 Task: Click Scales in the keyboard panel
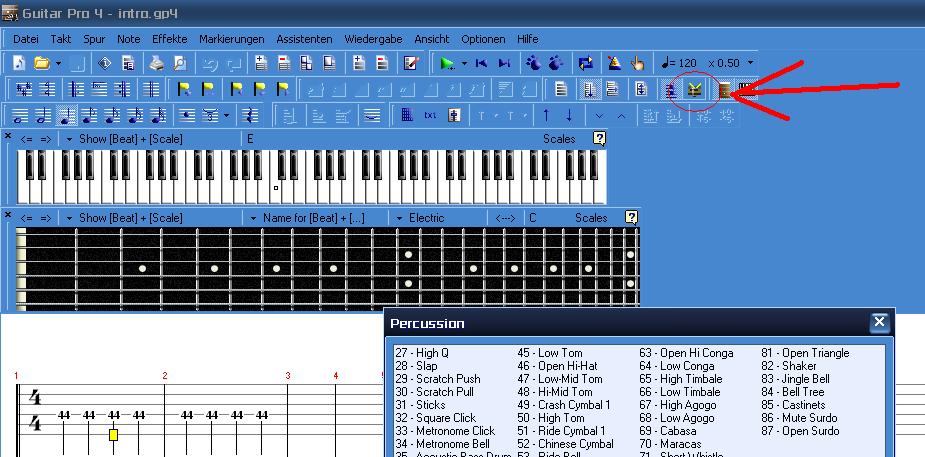pyautogui.click(x=559, y=139)
